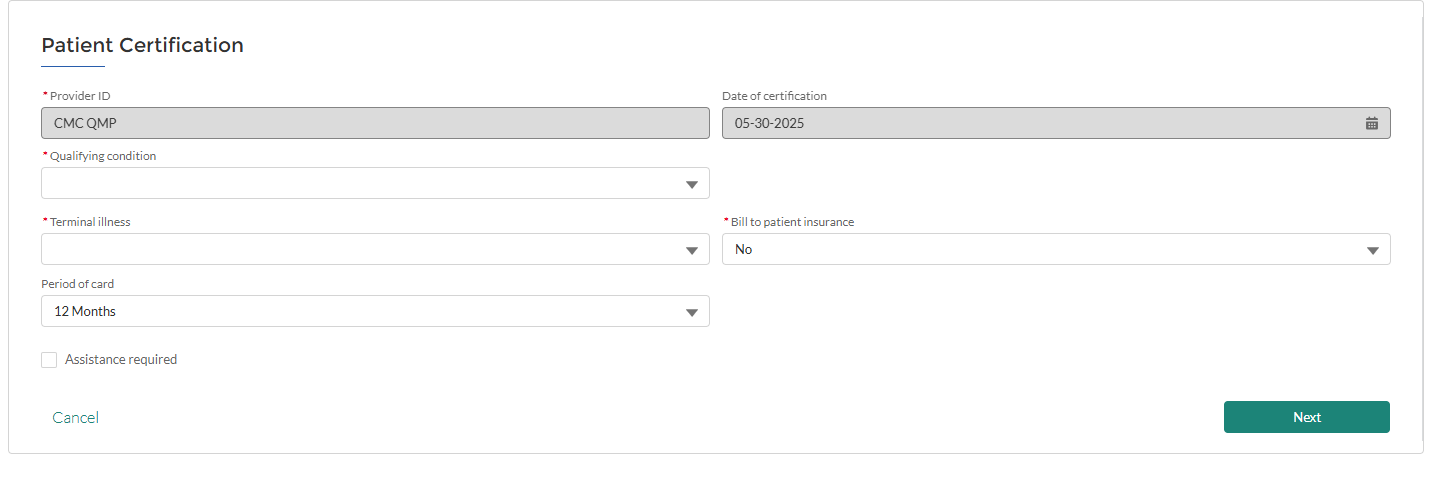This screenshot has width=1444, height=491.
Task: Expand the empty Terminal illness select field
Action: coord(375,249)
